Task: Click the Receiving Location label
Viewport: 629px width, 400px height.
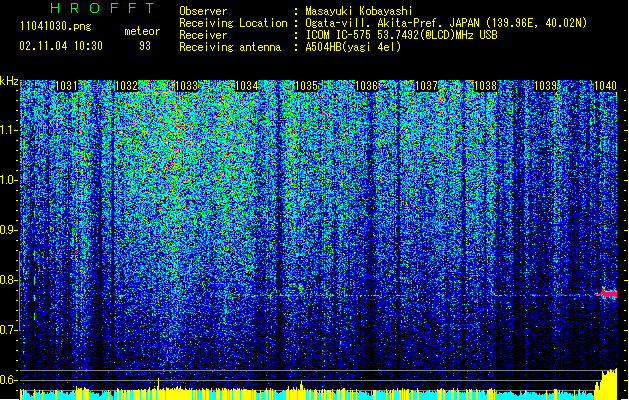Action: point(233,23)
